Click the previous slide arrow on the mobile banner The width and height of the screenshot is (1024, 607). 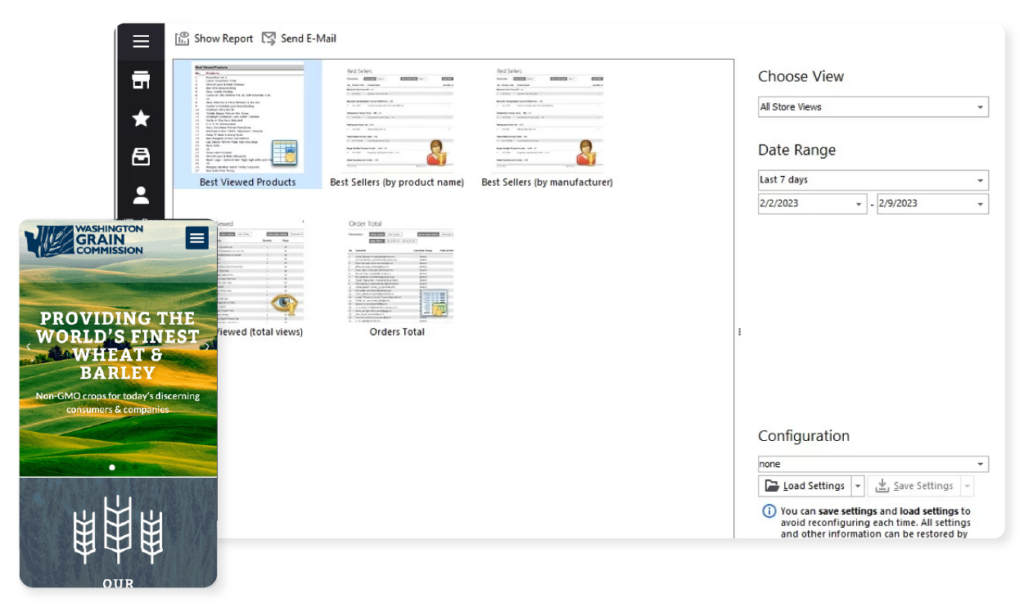tap(29, 346)
